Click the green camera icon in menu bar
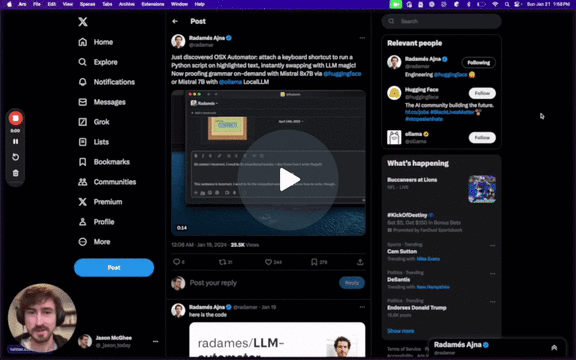The width and height of the screenshot is (576, 360). point(396,4)
